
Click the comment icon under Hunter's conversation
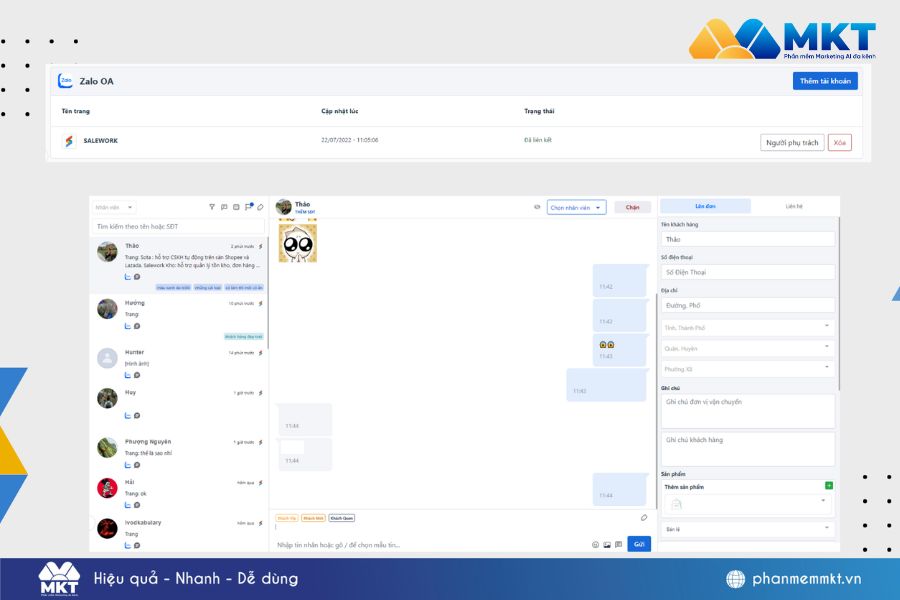[137, 375]
